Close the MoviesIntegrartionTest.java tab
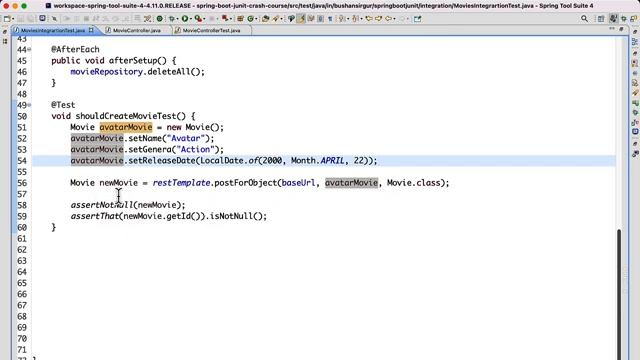 (91, 30)
